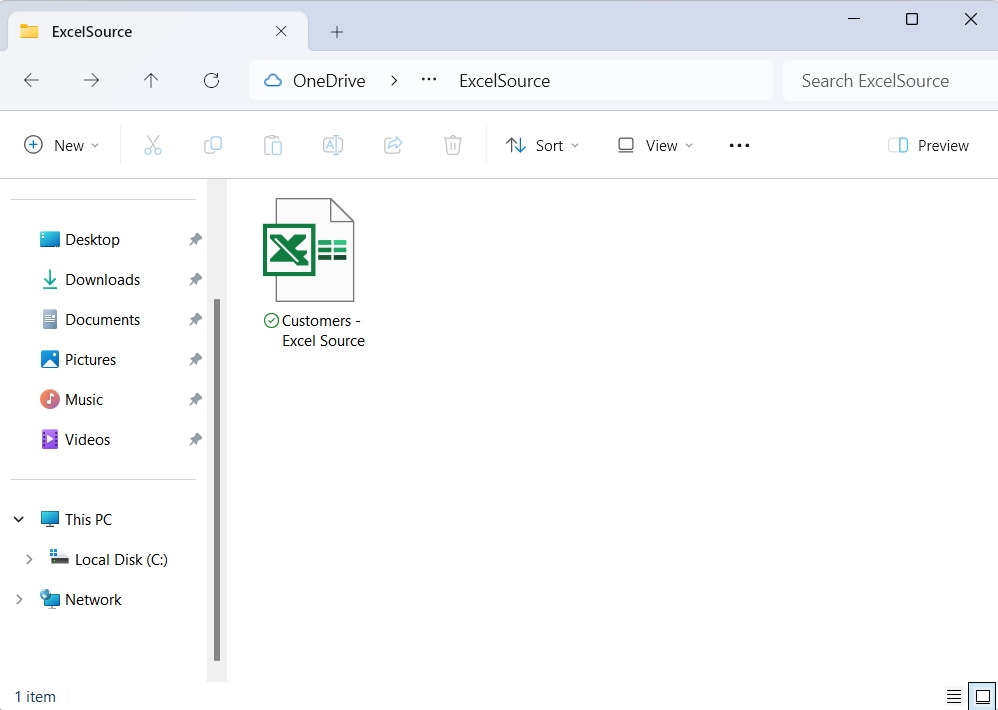Viewport: 998px width, 710px height.
Task: Click the Rename icon in toolbar
Action: coord(333,146)
